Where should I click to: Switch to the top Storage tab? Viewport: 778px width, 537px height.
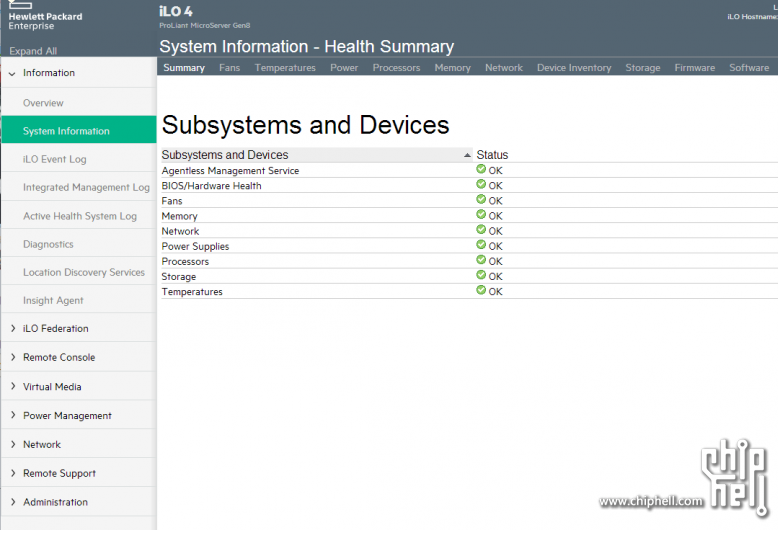pos(643,68)
